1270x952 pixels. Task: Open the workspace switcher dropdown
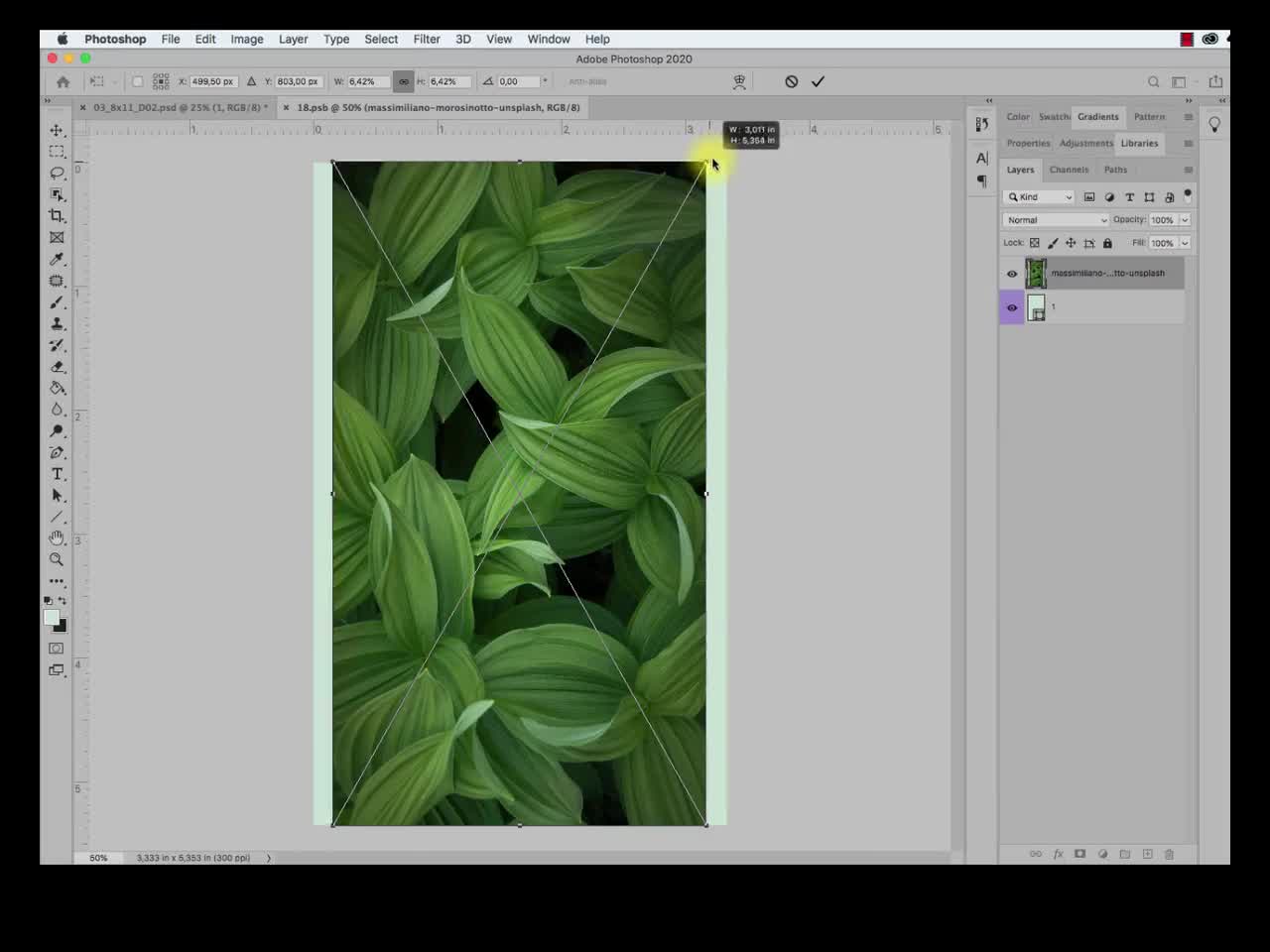1183,82
